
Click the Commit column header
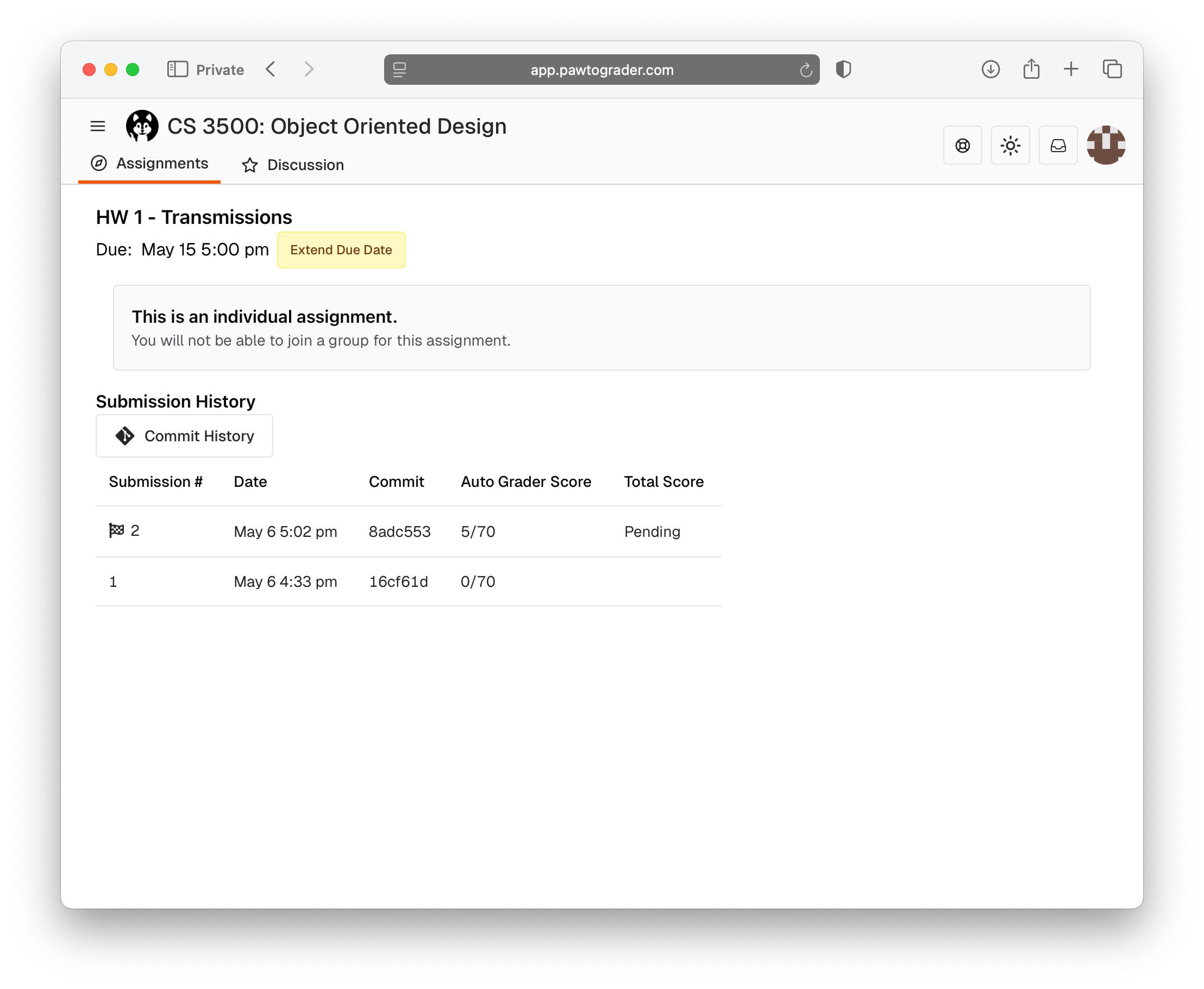click(397, 482)
